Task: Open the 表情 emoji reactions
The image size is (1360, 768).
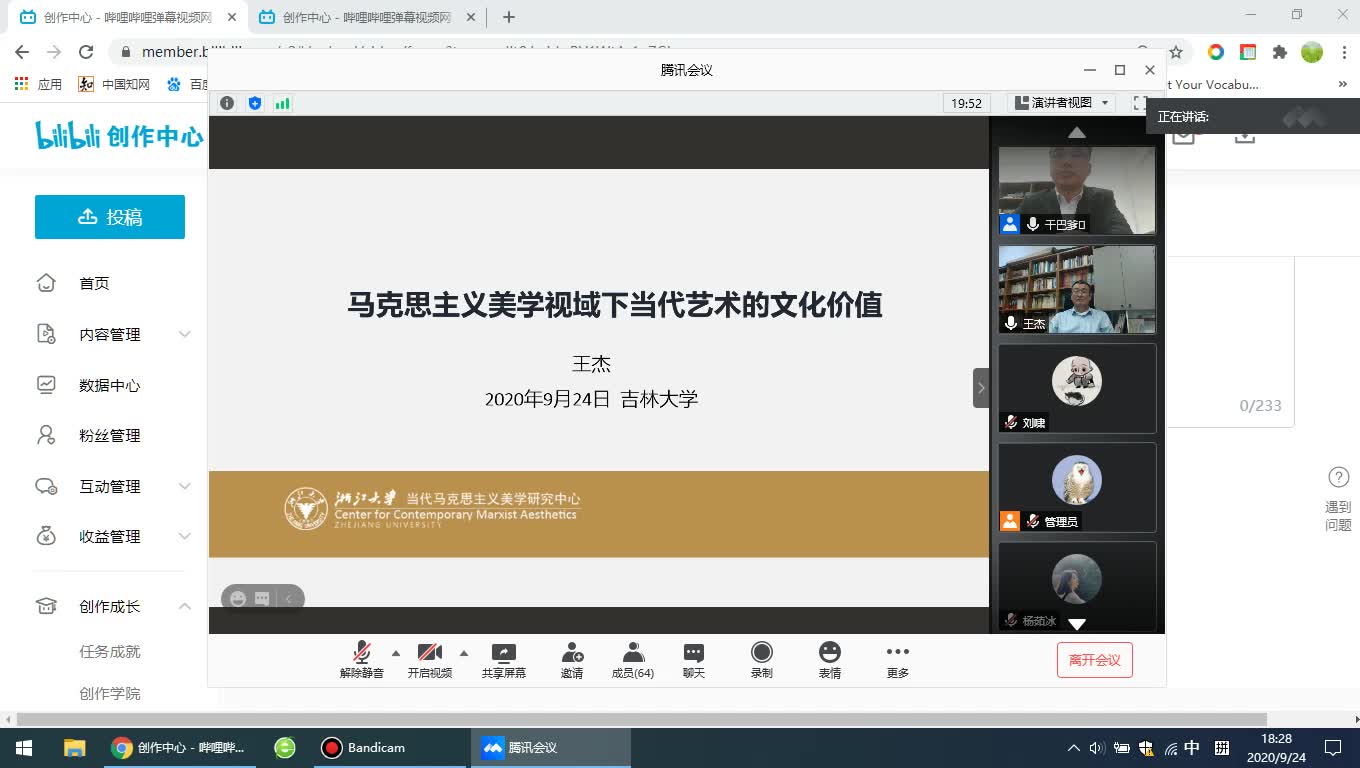Action: (x=830, y=660)
